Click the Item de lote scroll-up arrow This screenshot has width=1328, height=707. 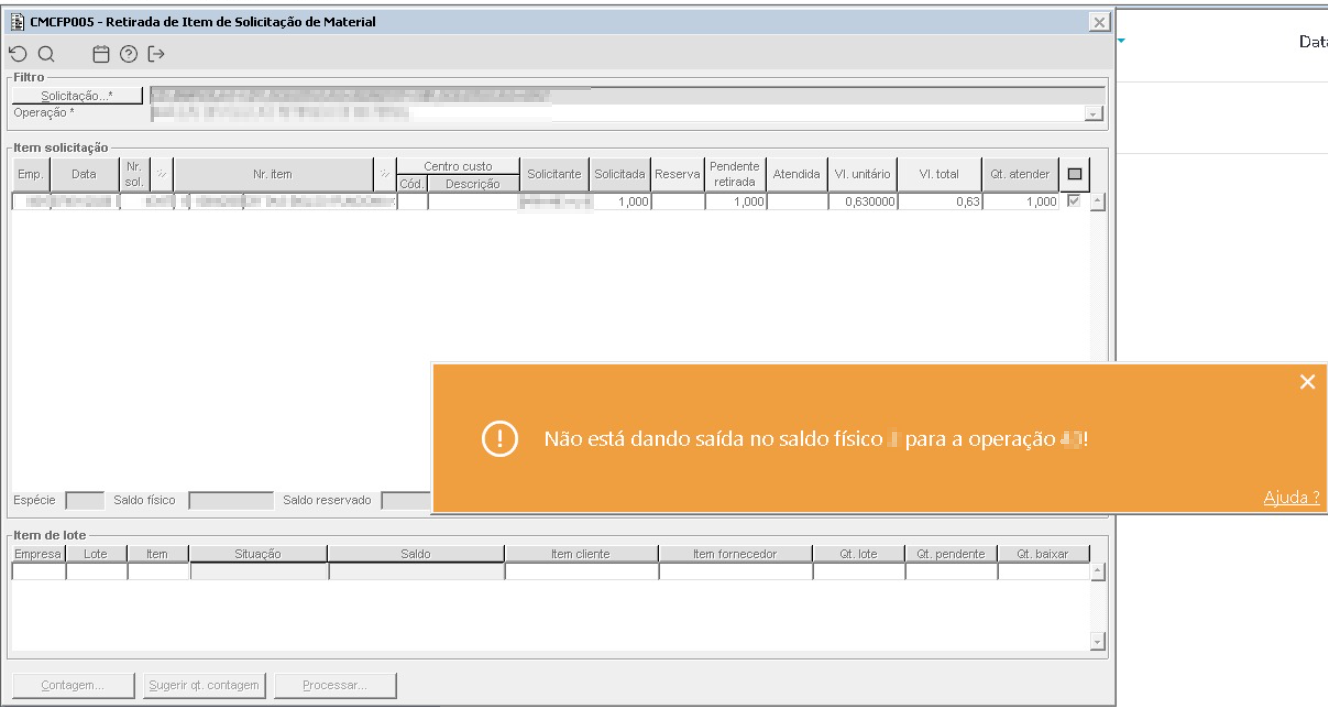point(1096,571)
